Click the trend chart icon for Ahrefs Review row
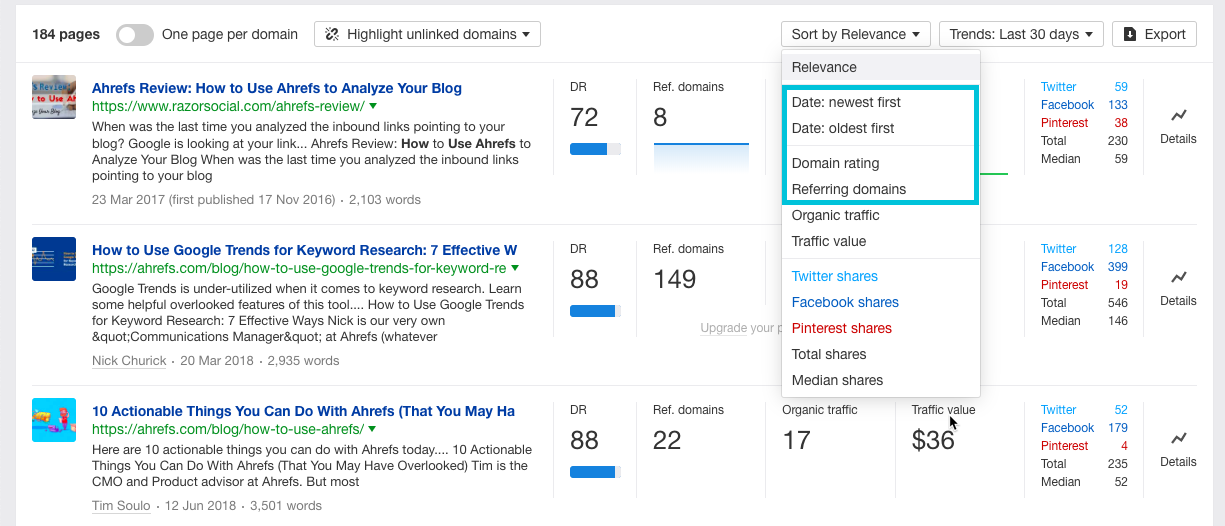 1178,116
